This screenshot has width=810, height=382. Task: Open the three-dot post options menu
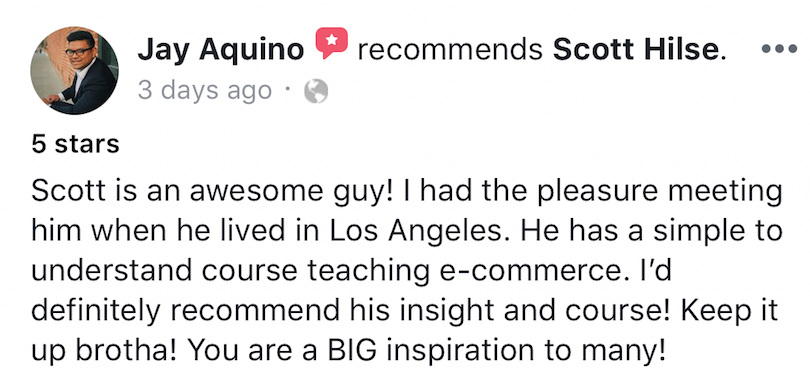(x=780, y=49)
